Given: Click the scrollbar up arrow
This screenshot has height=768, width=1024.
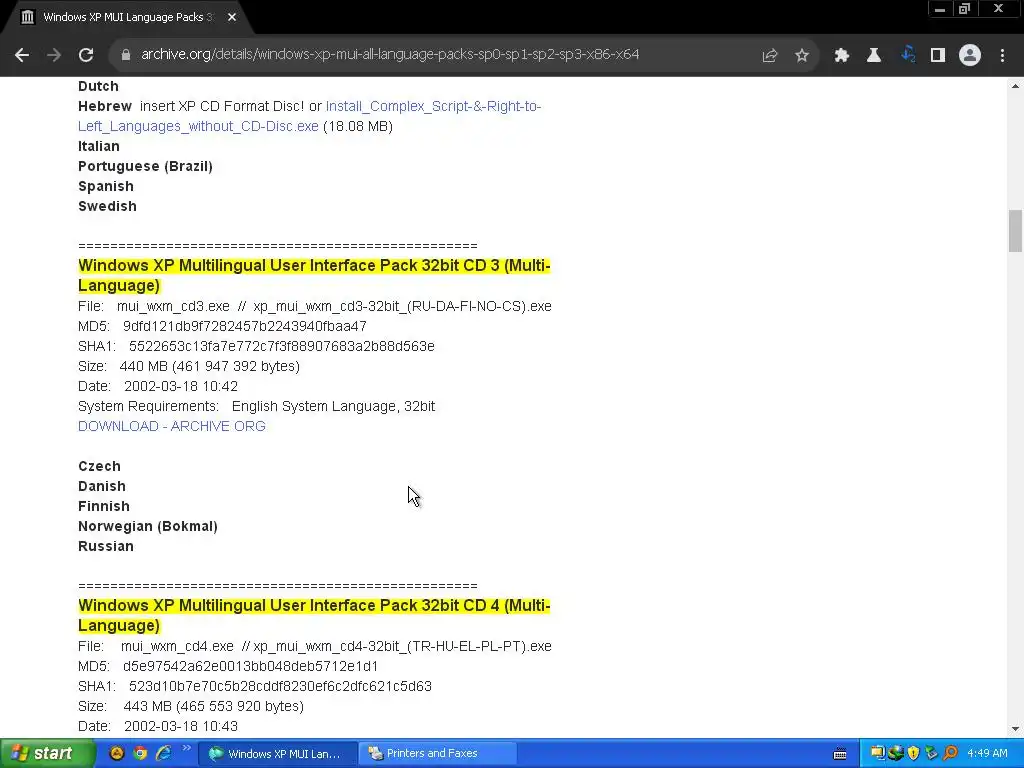Looking at the screenshot, I should pyautogui.click(x=1015, y=86).
